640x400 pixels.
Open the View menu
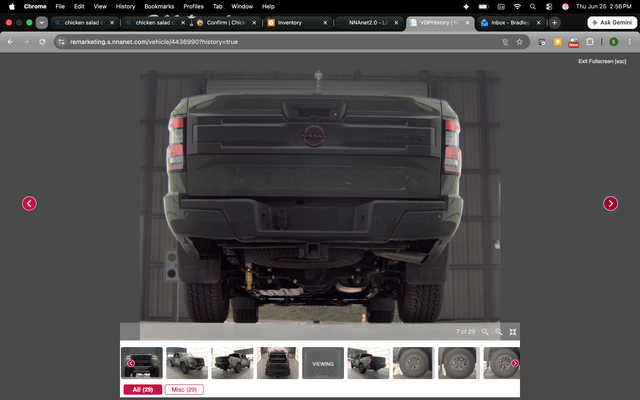100,7
